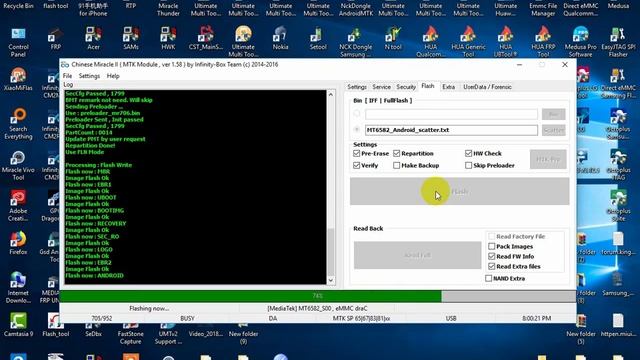Viewport: 640px width, 360px height.
Task: Open Medusa Pro Software shortcut
Action: 580,42
